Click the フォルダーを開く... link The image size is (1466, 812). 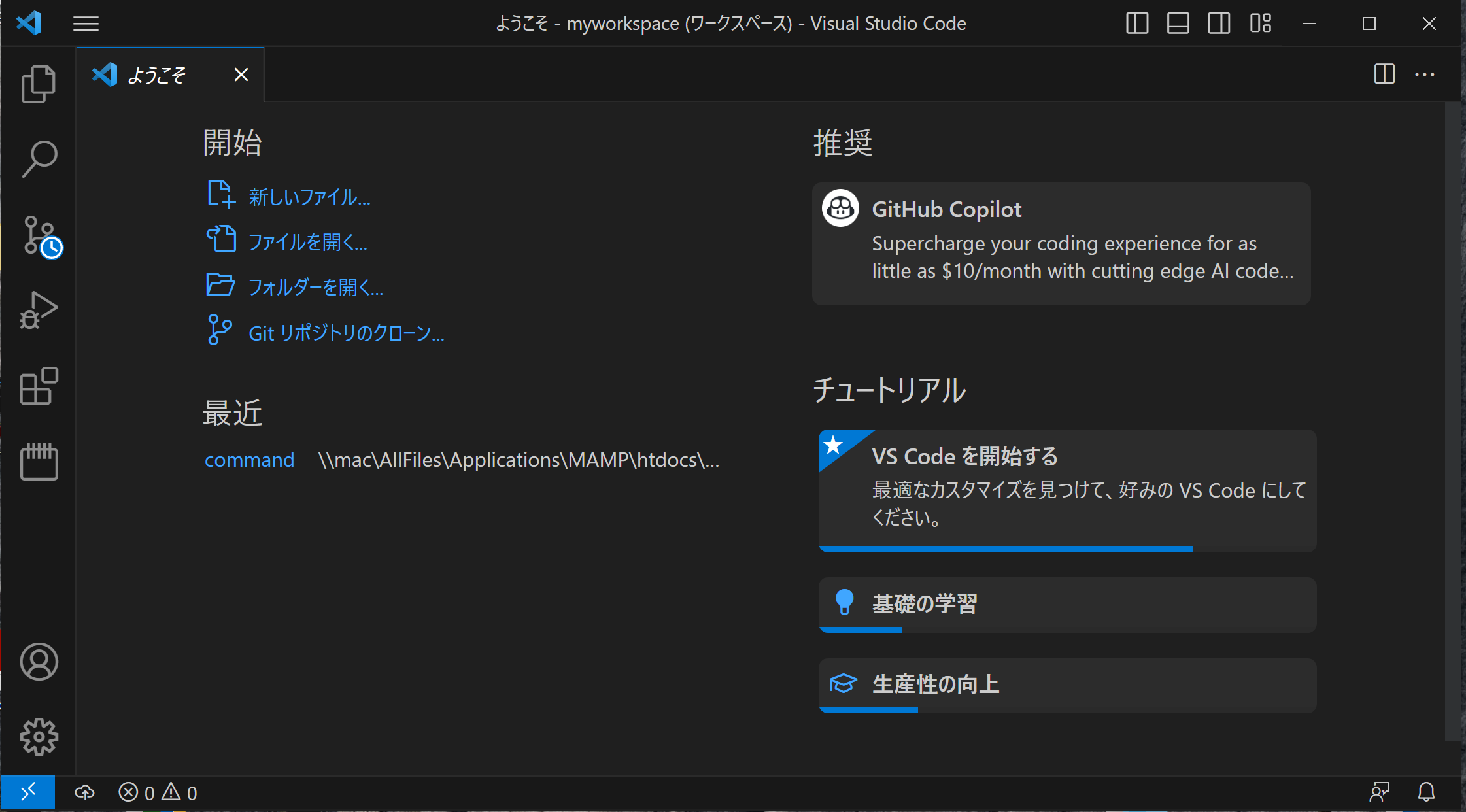[316, 286]
